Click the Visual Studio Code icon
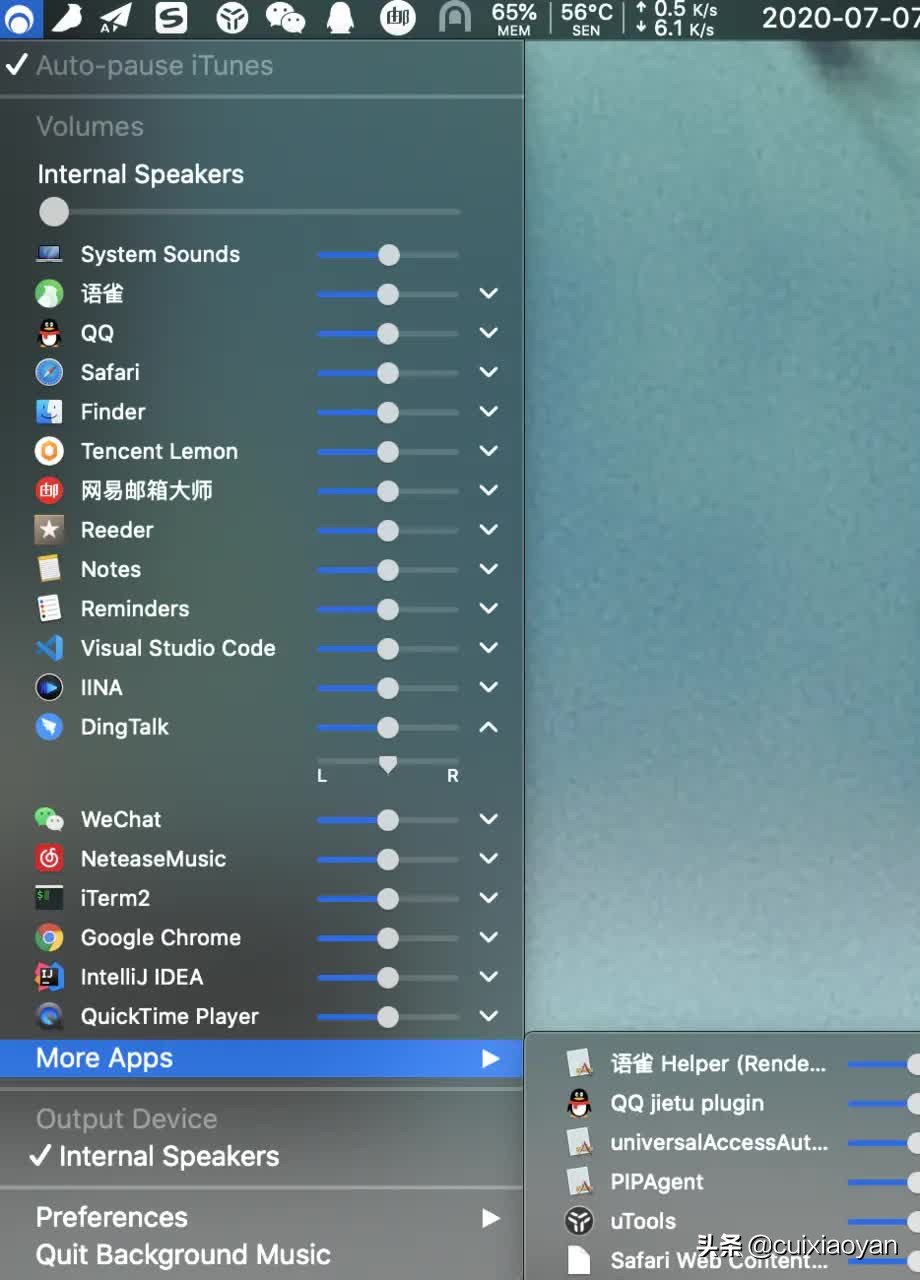 49,648
